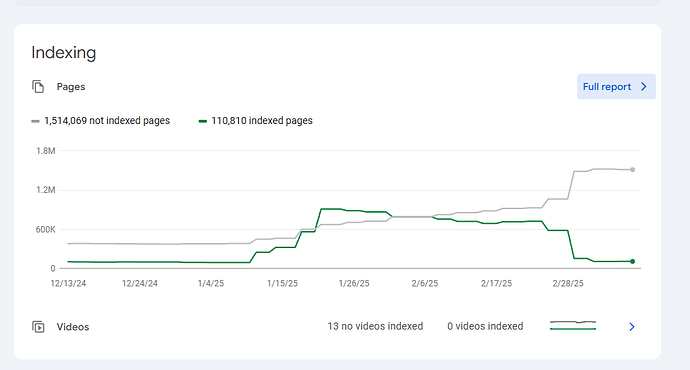
Task: Click the 1/15/25 axis date label
Action: click(282, 283)
